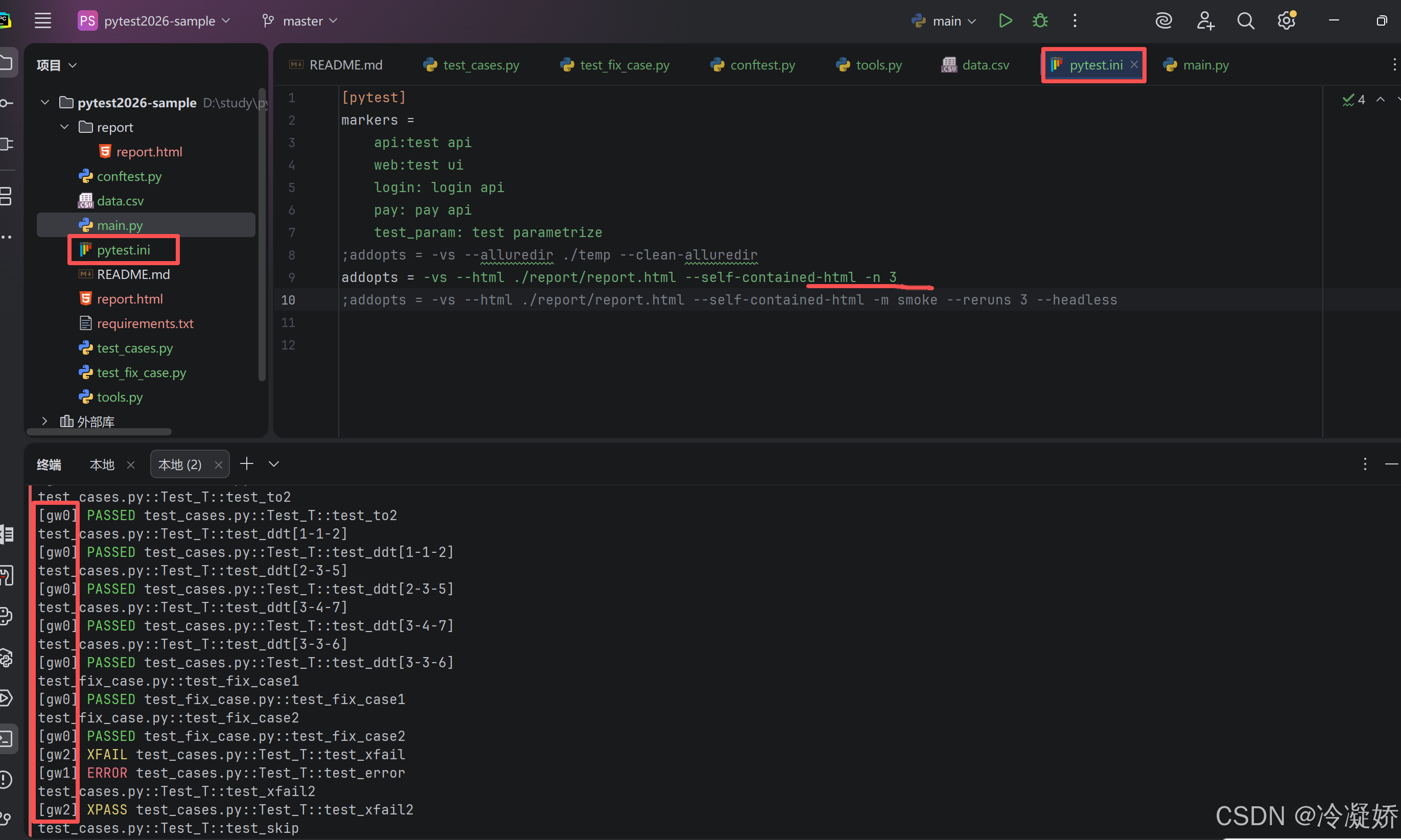Start debugging the main configuration

tap(1040, 21)
